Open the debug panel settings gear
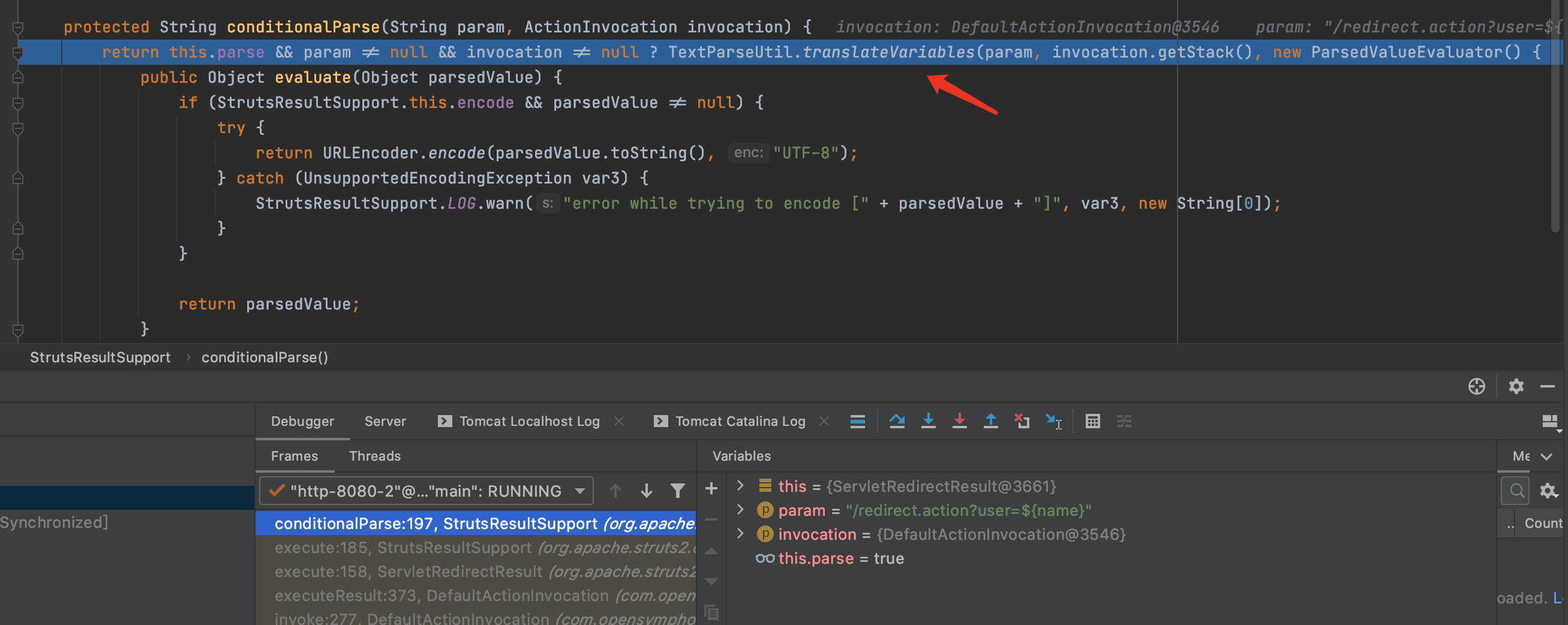Screen dimensions: 1568x625 click(1516, 386)
